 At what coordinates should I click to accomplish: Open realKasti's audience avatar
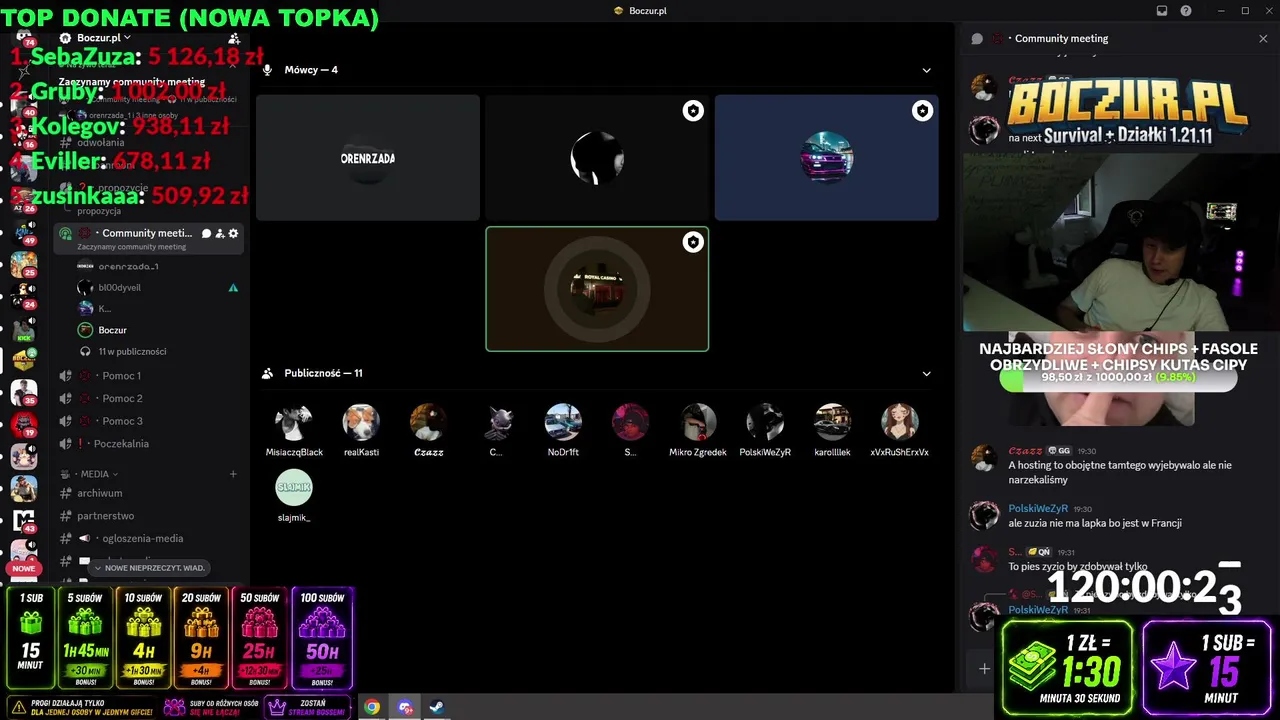361,422
